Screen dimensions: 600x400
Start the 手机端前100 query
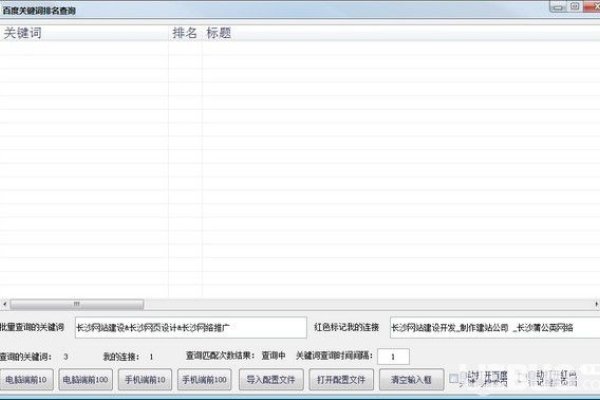[204, 380]
